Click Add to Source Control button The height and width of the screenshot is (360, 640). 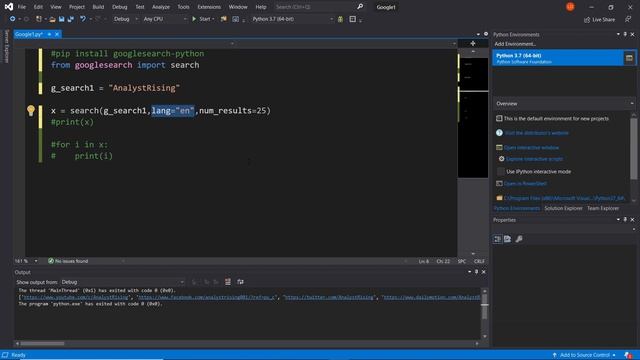tap(584, 355)
